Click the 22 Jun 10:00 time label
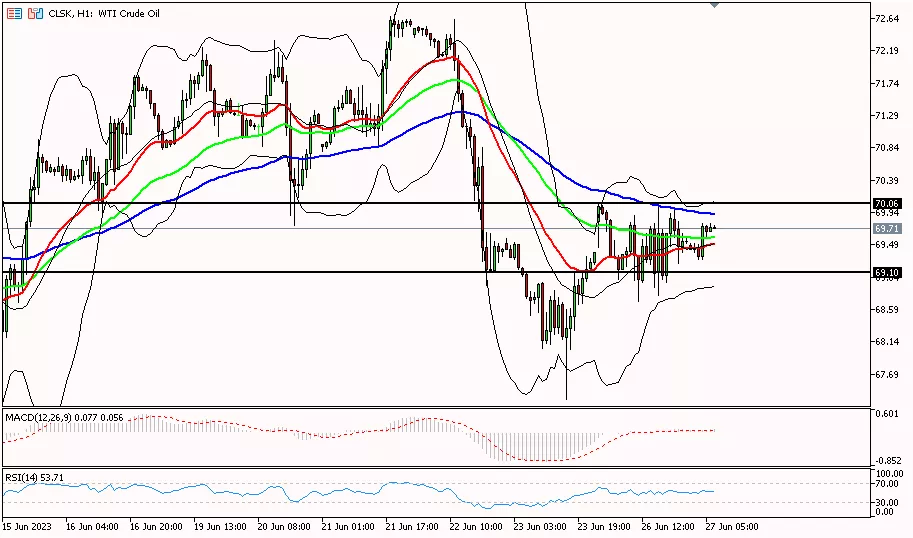 476,525
